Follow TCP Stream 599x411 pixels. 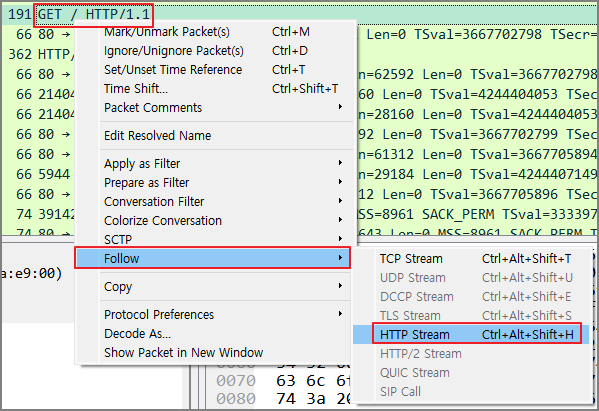472,259
